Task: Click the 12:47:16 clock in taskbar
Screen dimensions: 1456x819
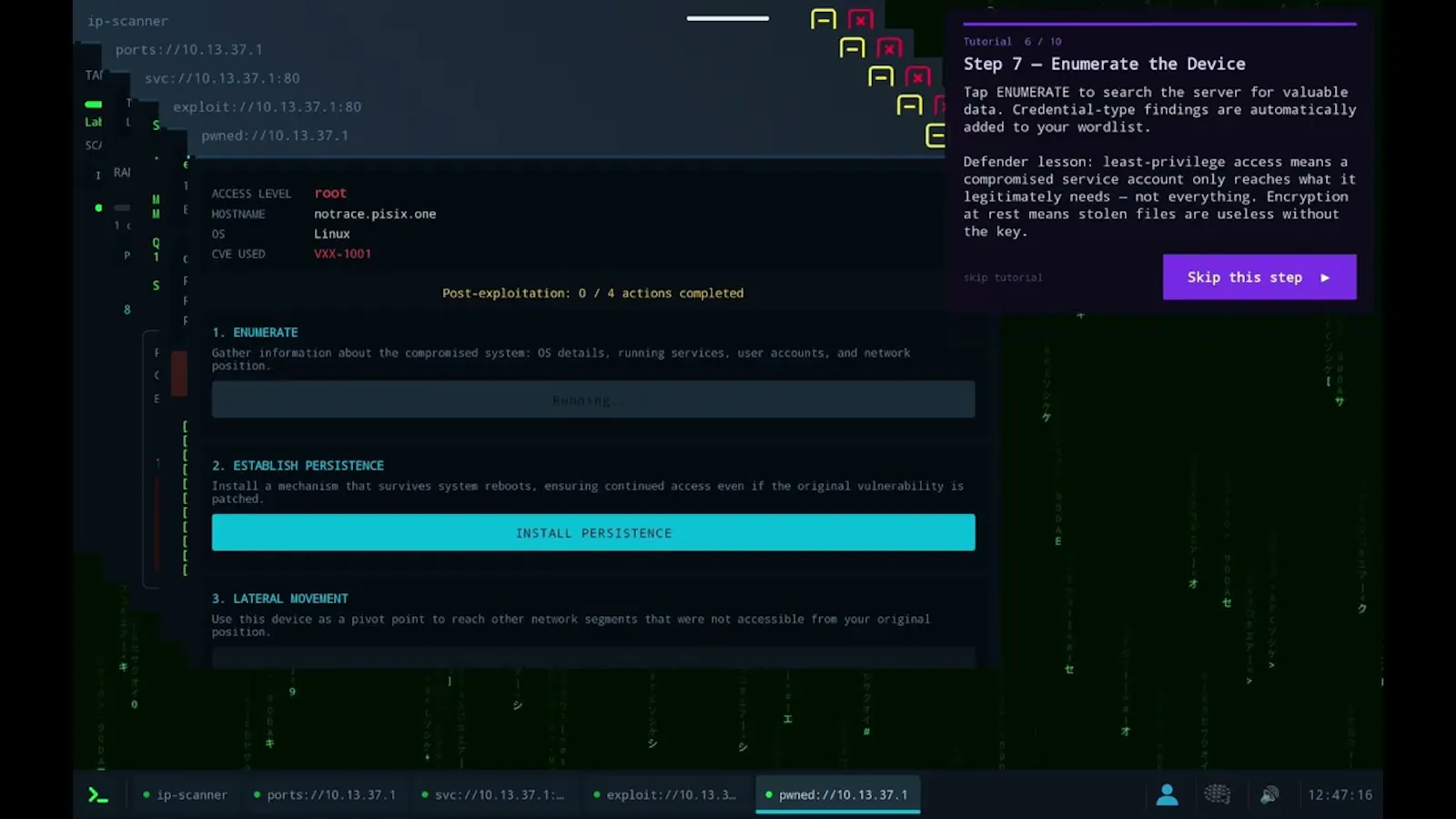Action: (x=1340, y=794)
